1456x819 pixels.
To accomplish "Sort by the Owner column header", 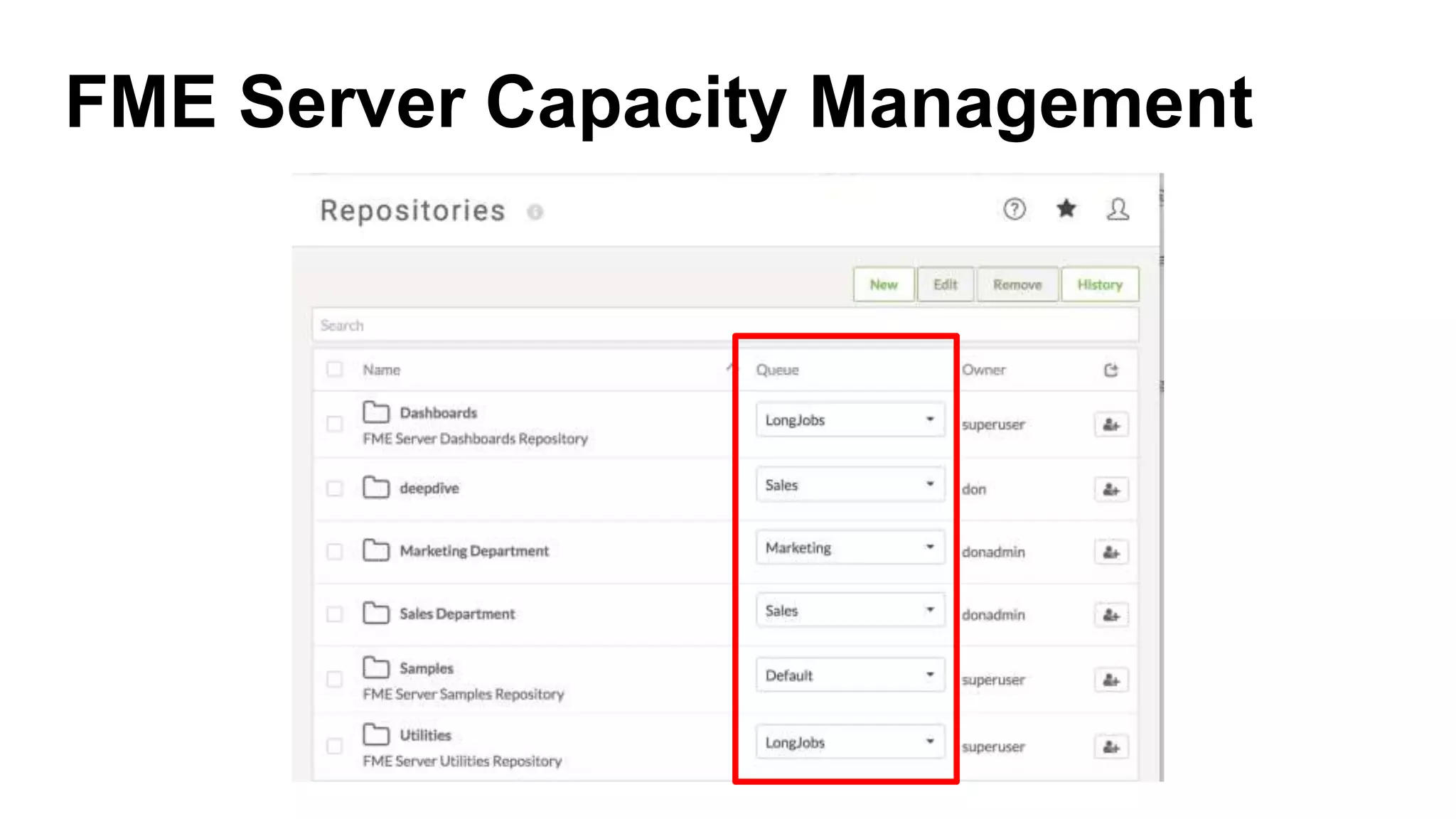I will click(984, 370).
